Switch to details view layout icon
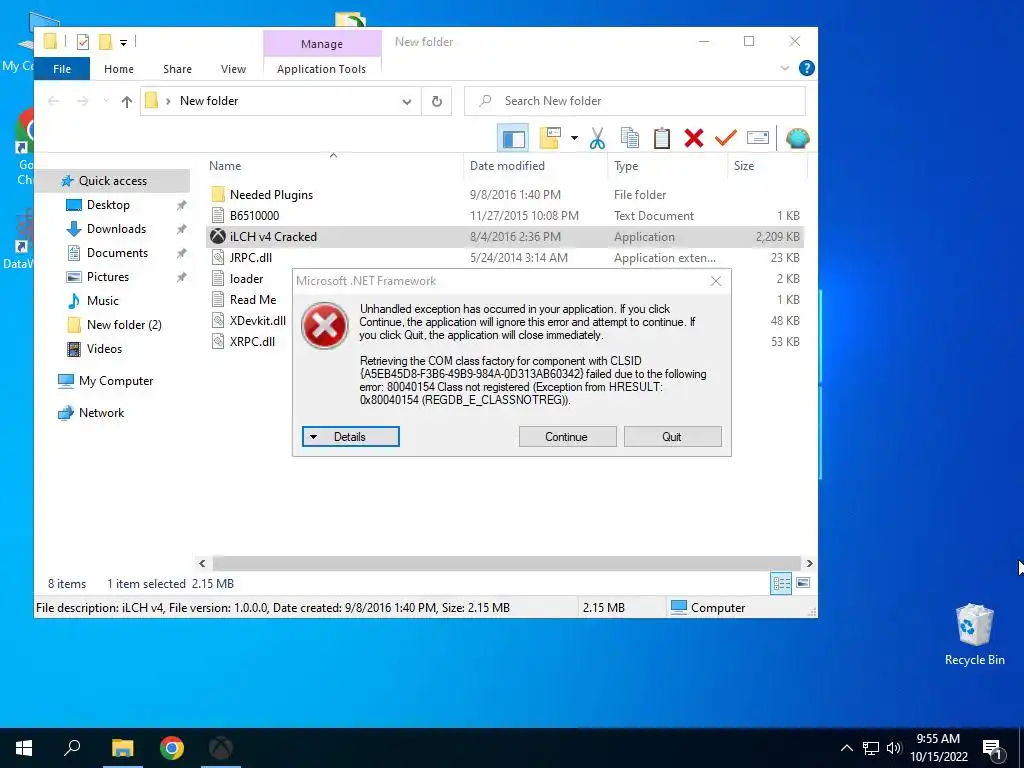The height and width of the screenshot is (768, 1024). coord(781,583)
